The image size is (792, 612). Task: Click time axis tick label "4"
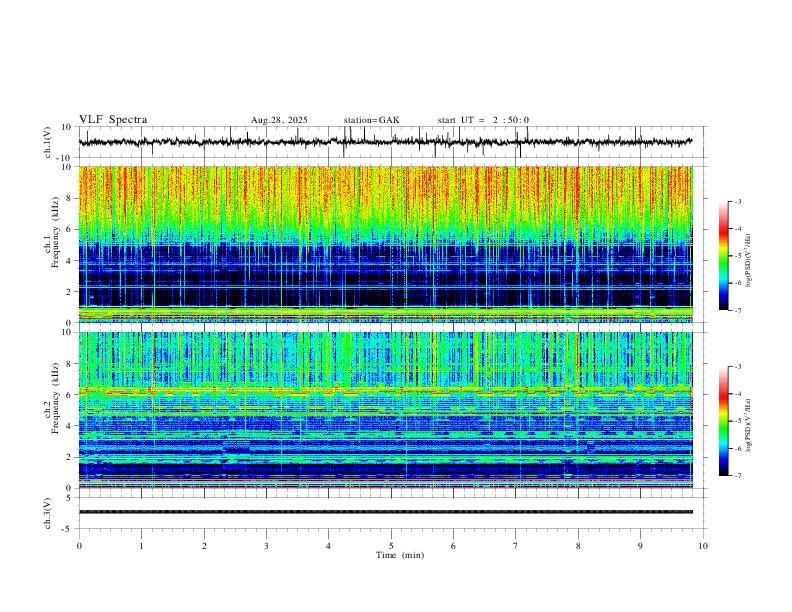click(329, 546)
